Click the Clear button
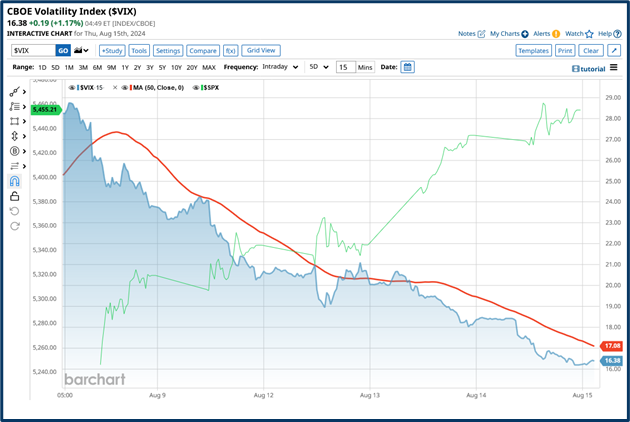This screenshot has width=630, height=422. pyautogui.click(x=591, y=51)
